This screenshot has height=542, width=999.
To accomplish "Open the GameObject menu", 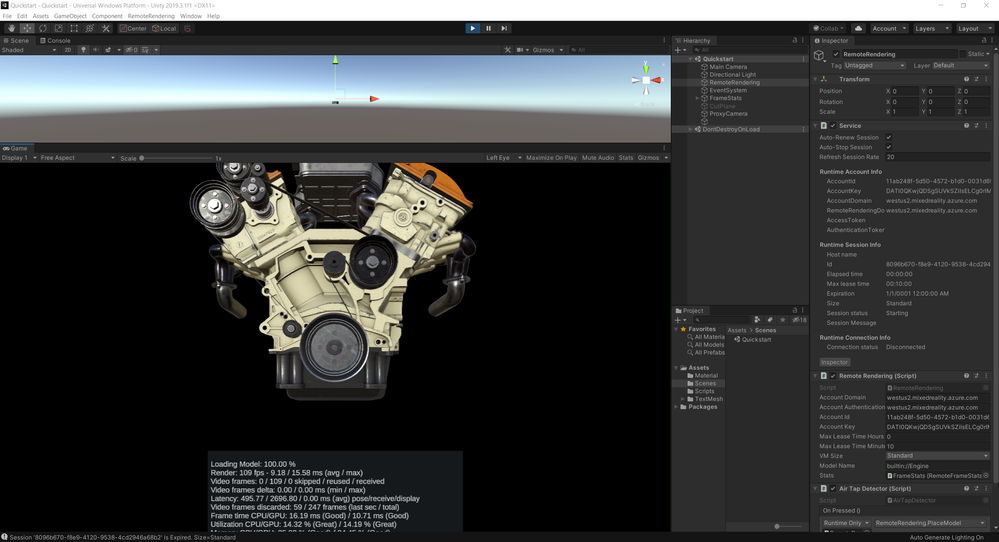I will pyautogui.click(x=70, y=16).
